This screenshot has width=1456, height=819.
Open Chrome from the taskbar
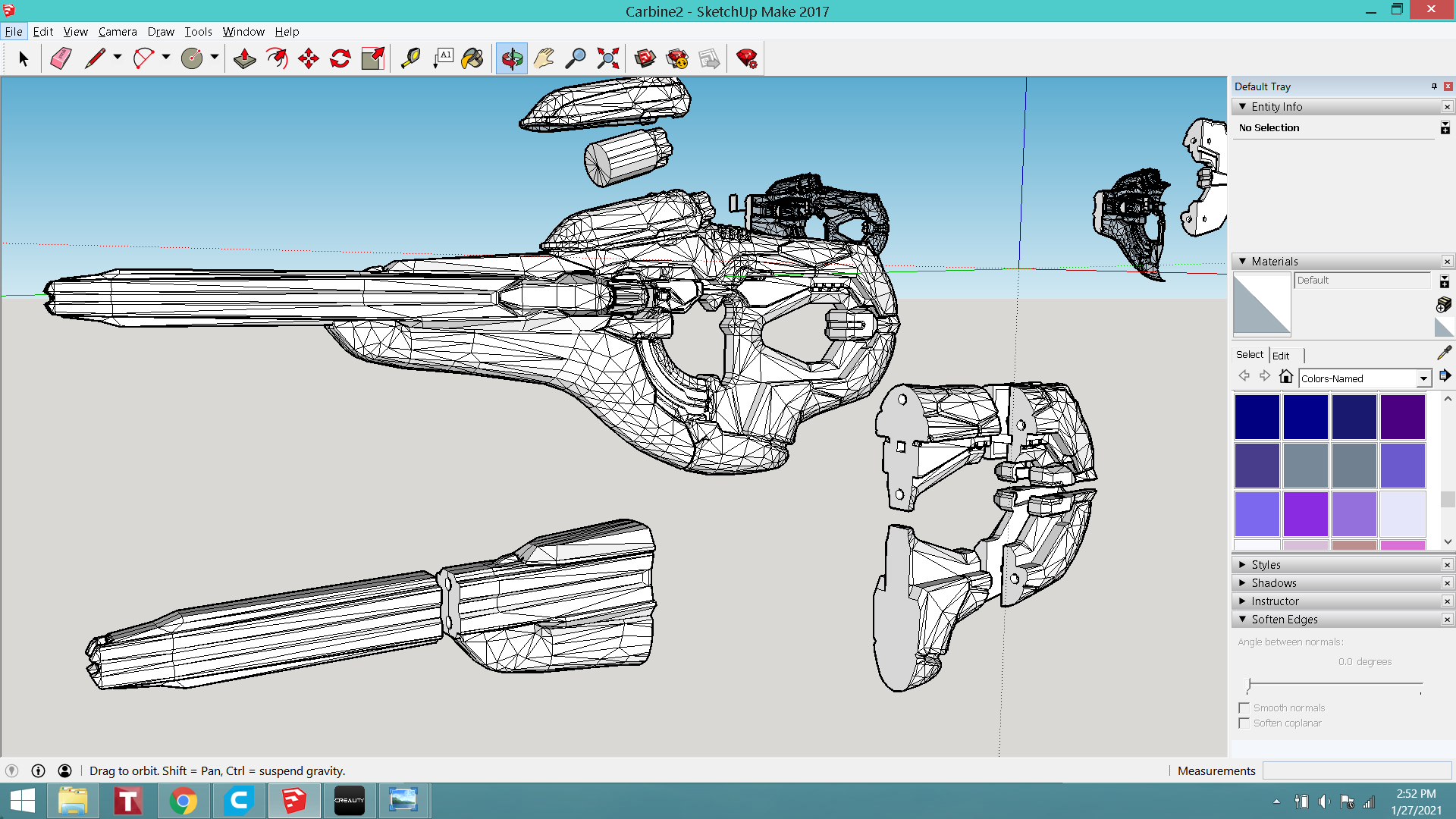tap(183, 801)
